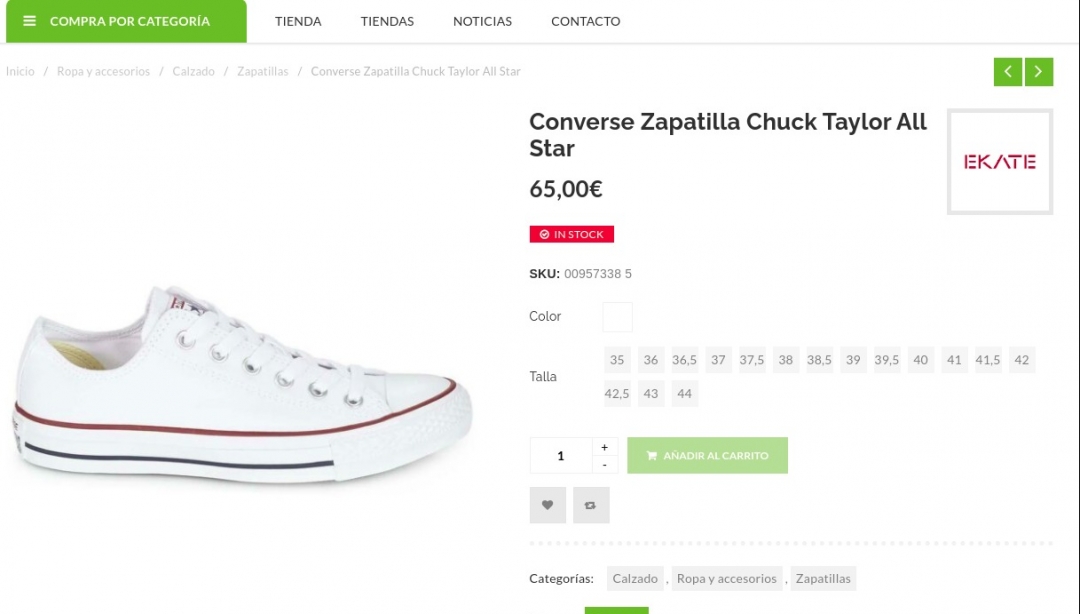This screenshot has height=614, width=1080.
Task: Add product to wishlist with heart icon
Action: click(x=547, y=505)
